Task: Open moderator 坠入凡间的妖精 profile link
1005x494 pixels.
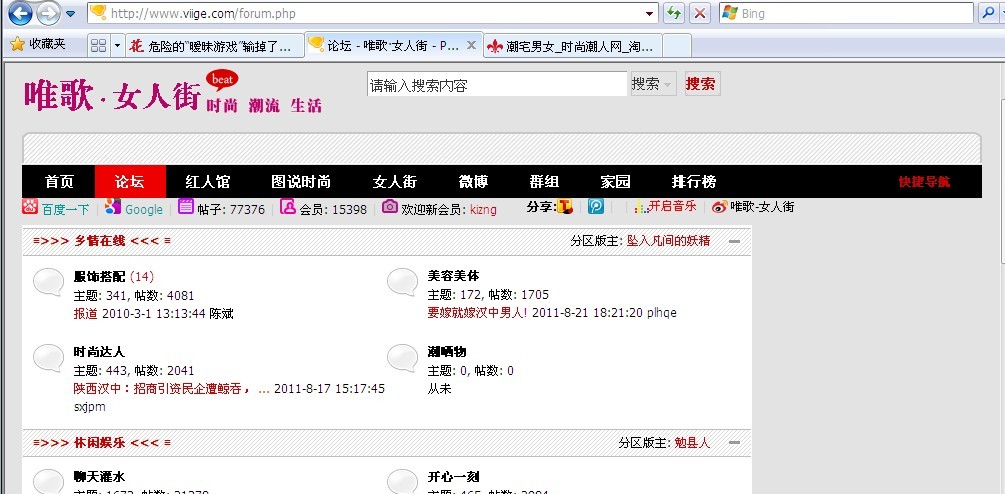Action: point(669,241)
